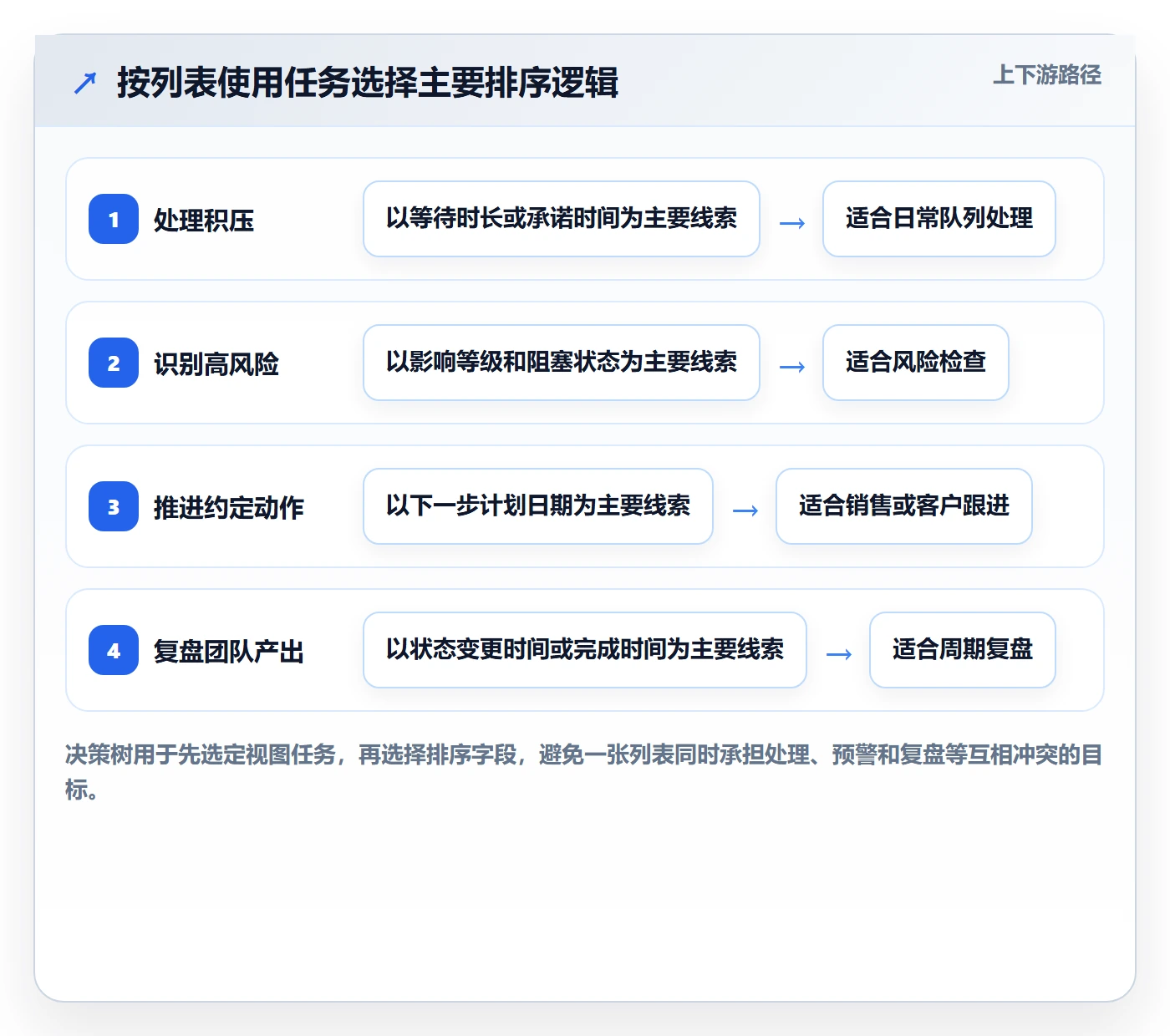Click the footer note starting with 决策树用于先选定视图任务
The image size is (1170, 1036).
(x=584, y=772)
